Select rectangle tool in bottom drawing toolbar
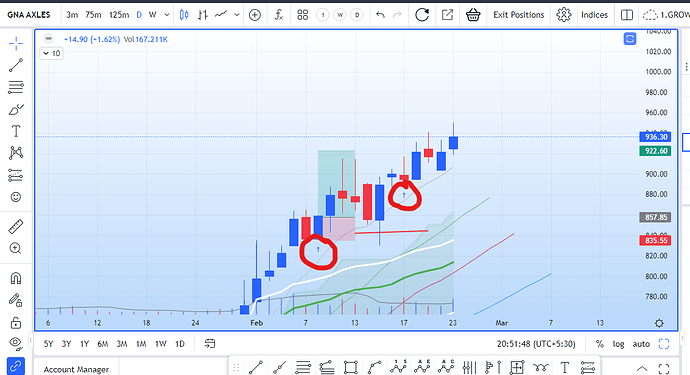Viewport: 690px width, 375px height. click(351, 367)
